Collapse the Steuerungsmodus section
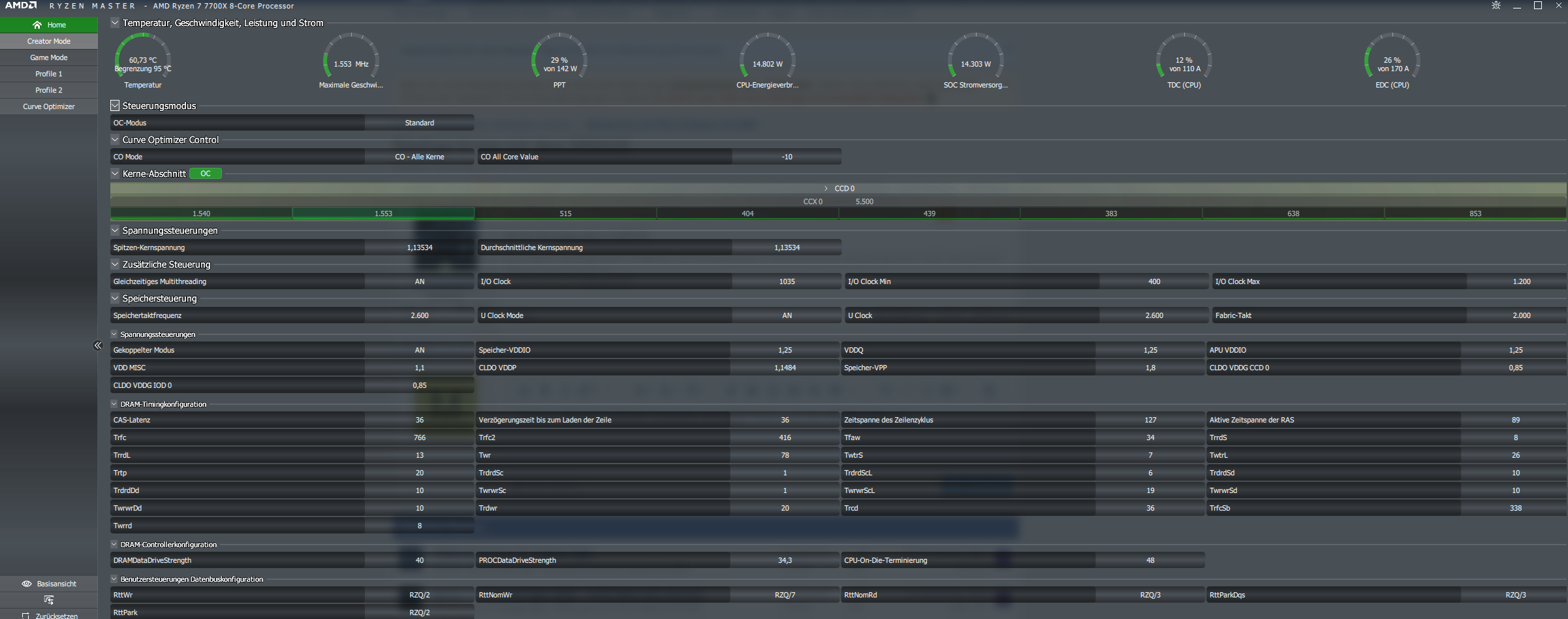Viewport: 1568px width, 619px height. (115, 105)
